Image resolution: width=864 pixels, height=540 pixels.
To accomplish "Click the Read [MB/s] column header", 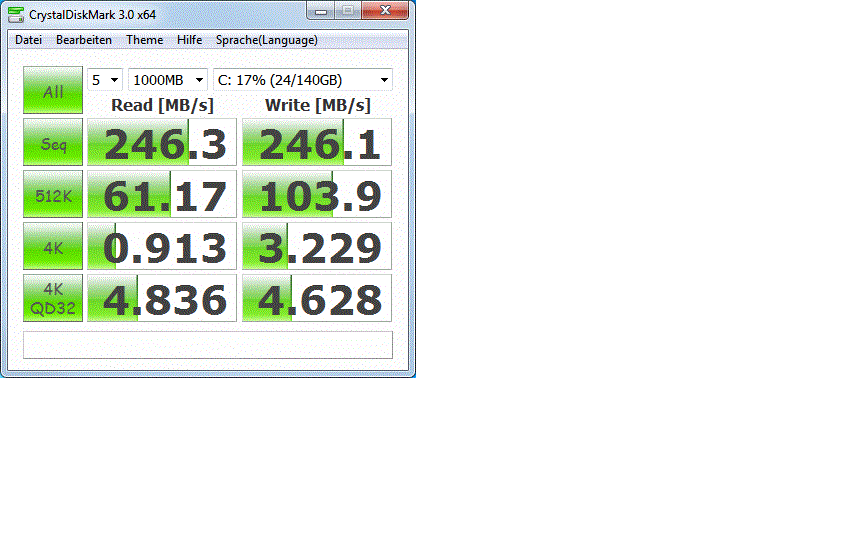I will click(162, 105).
